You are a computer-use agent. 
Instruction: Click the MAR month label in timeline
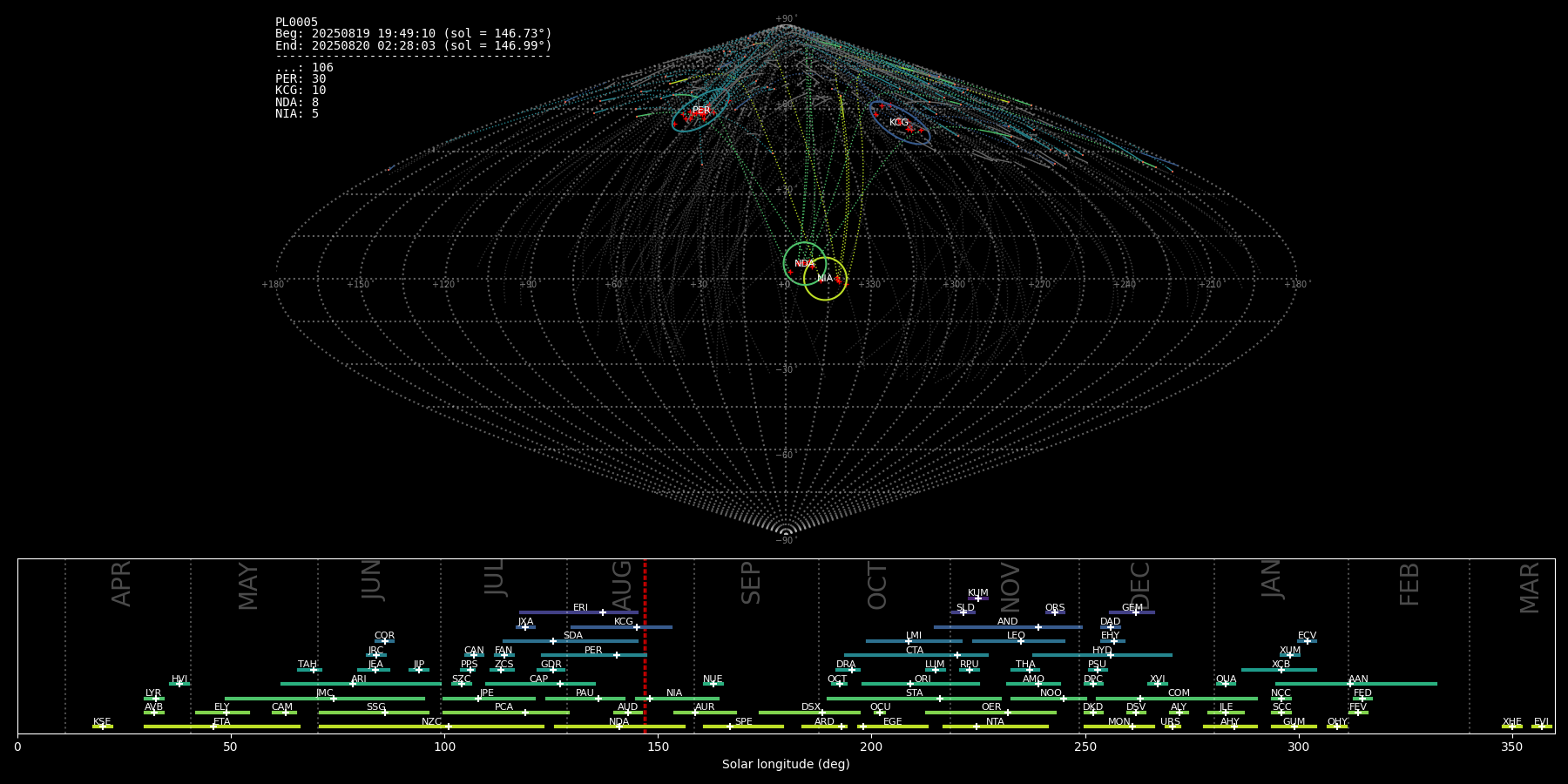coord(1530,587)
